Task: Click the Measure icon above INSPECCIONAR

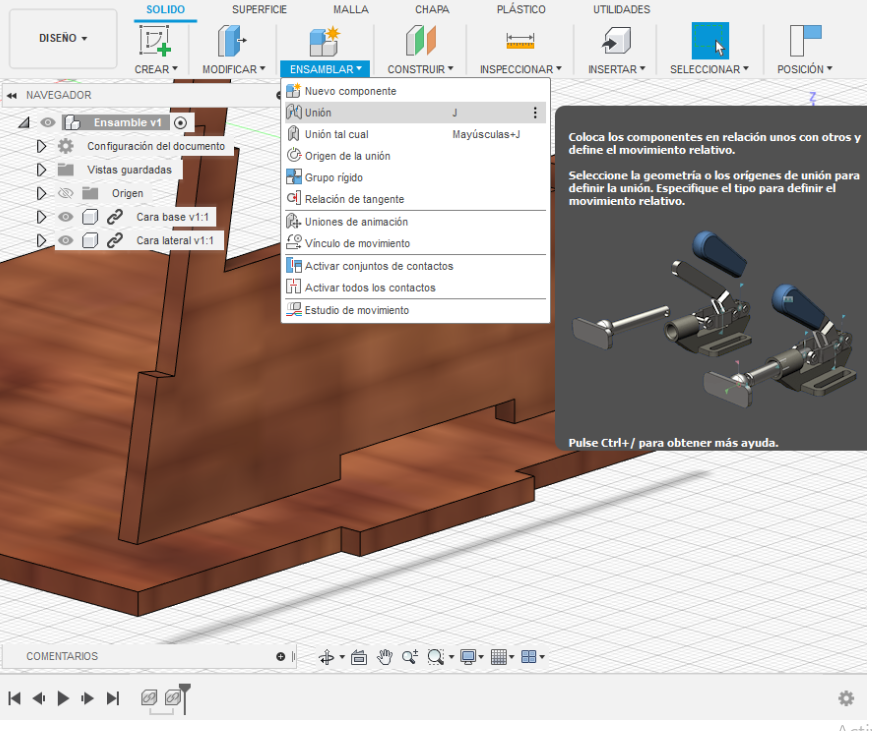Action: (x=520, y=41)
